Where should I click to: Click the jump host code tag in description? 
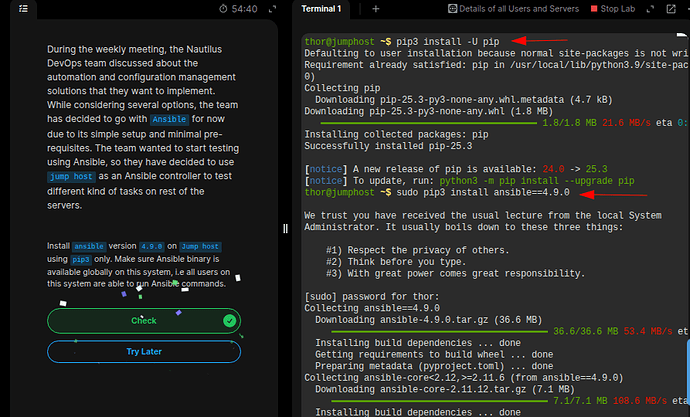point(71,176)
